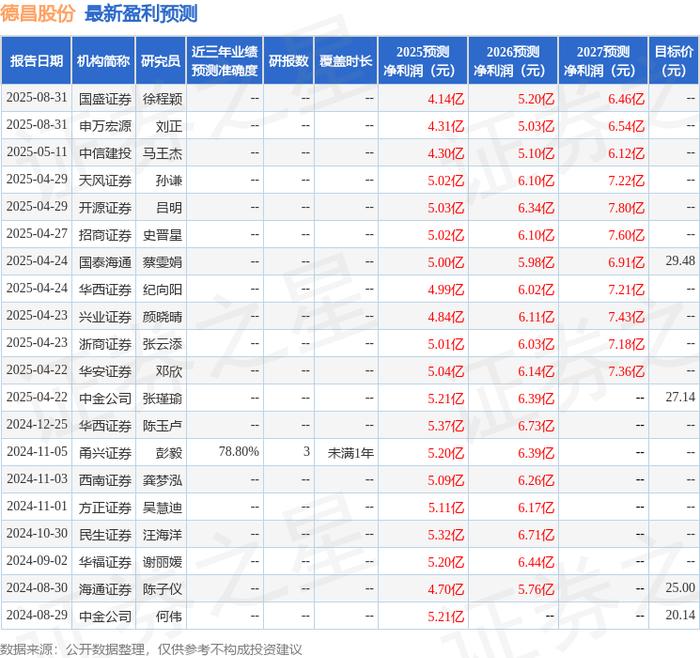Select analyst 陈子仪
Screen dimensions: 700x658
162,589
